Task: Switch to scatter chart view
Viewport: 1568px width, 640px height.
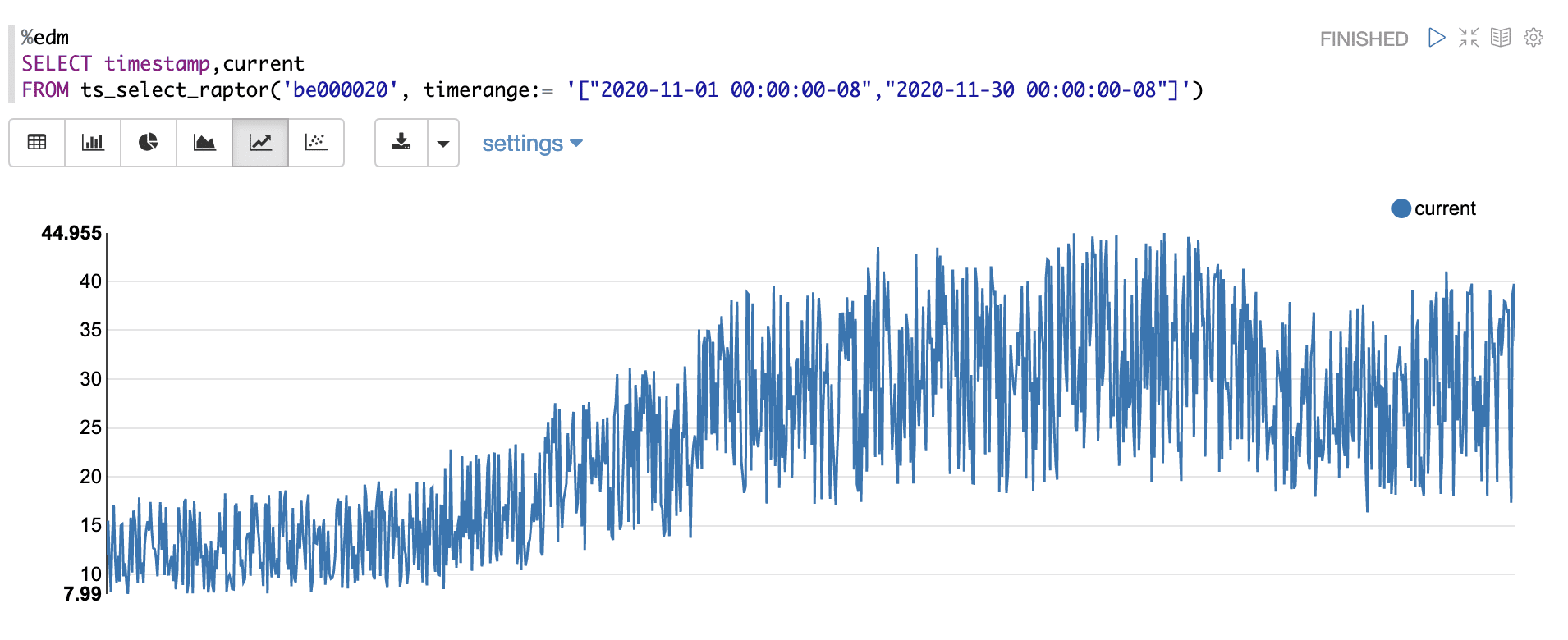Action: (316, 143)
